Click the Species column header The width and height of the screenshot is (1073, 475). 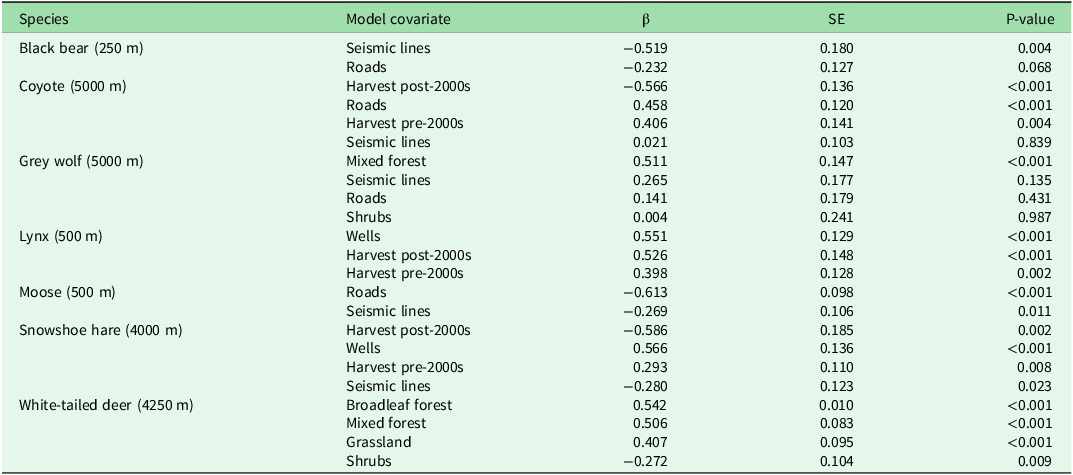[44, 20]
